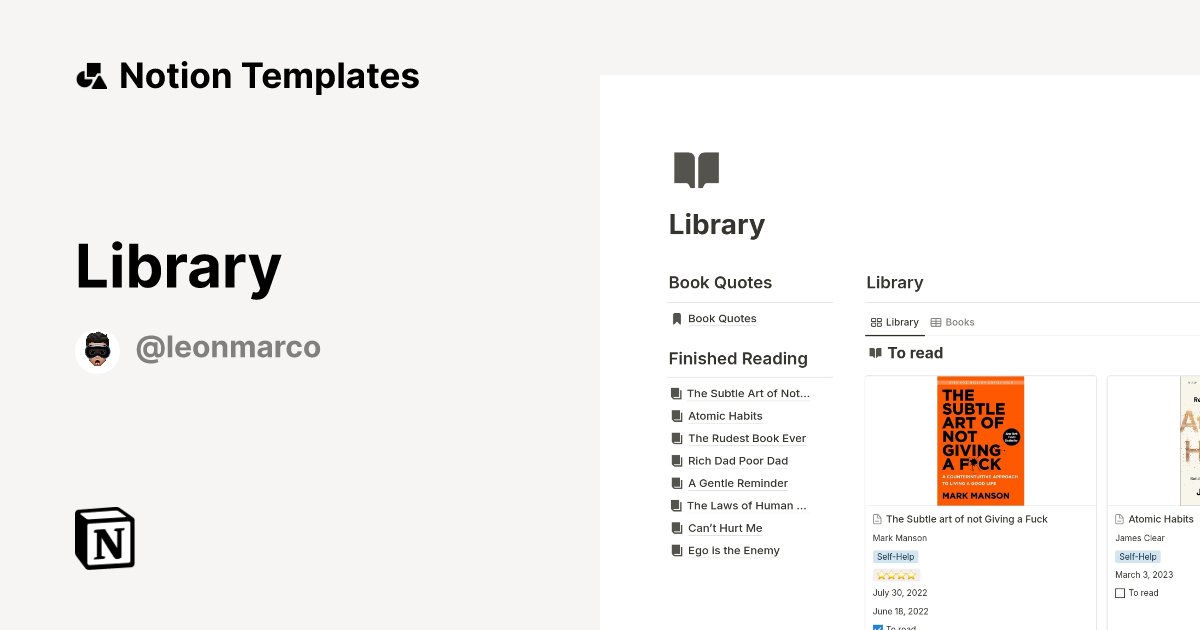The height and width of the screenshot is (630, 1200).
Task: Click Self-Help tag on Subtle art card
Action: (x=895, y=557)
